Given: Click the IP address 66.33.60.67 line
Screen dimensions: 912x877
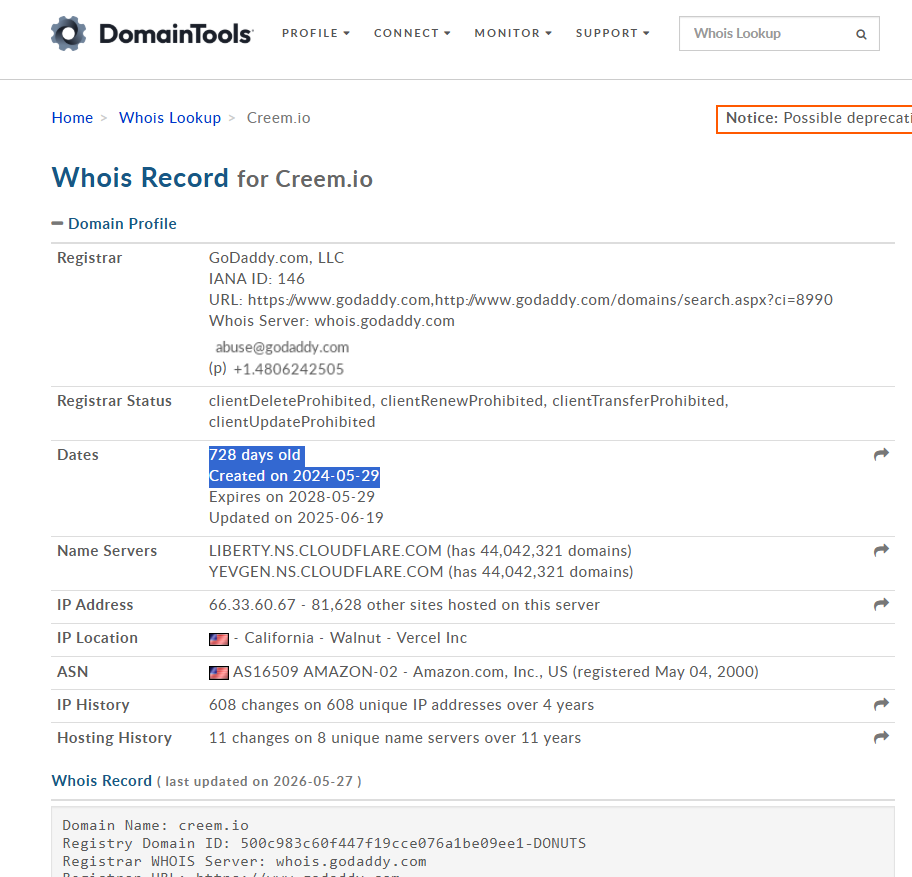Looking at the screenshot, I should 404,605.
